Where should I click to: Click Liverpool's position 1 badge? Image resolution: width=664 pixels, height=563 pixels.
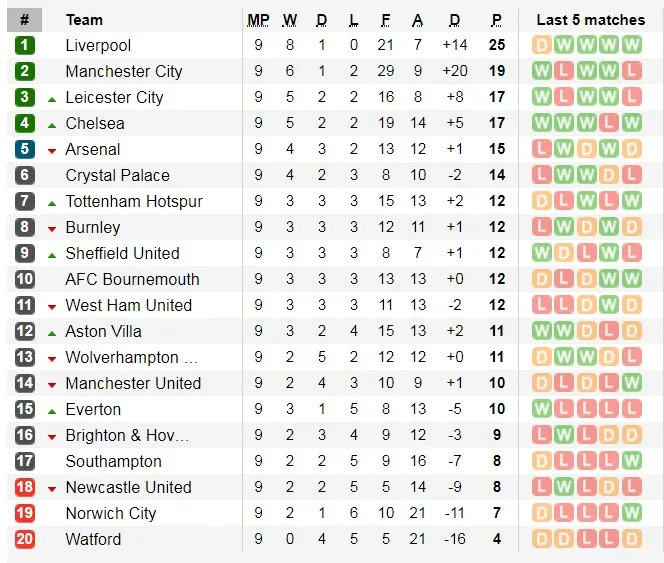point(25,45)
